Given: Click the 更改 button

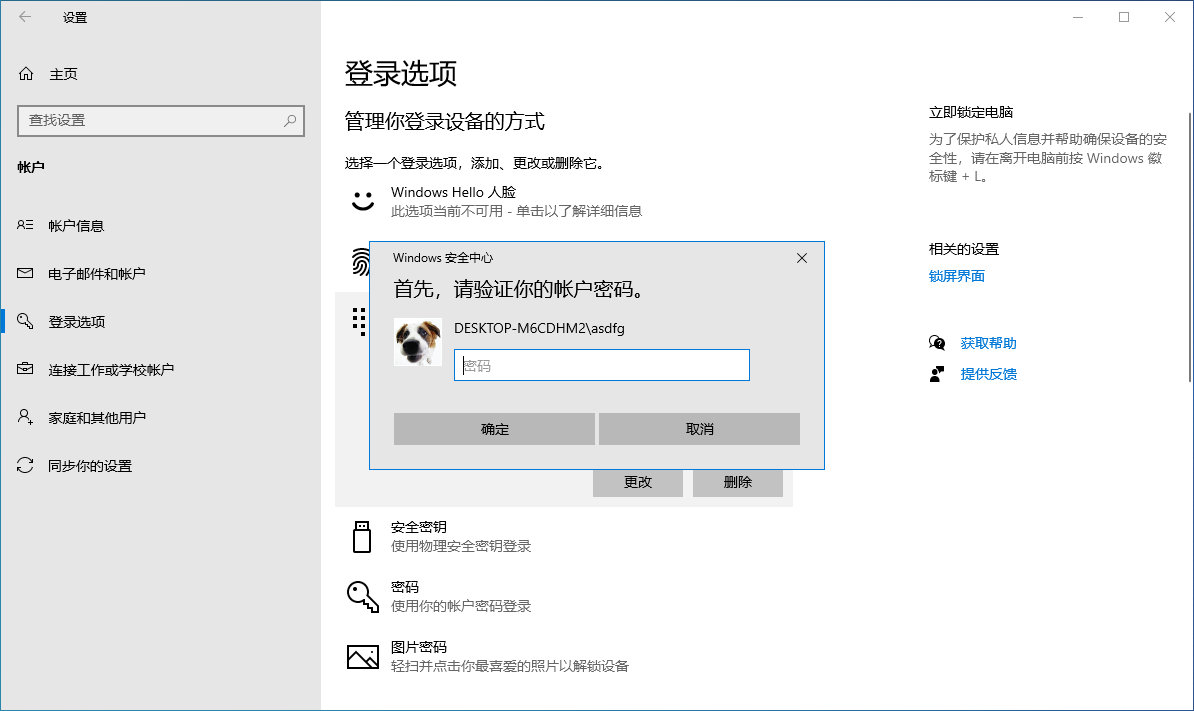Looking at the screenshot, I should pos(637,482).
